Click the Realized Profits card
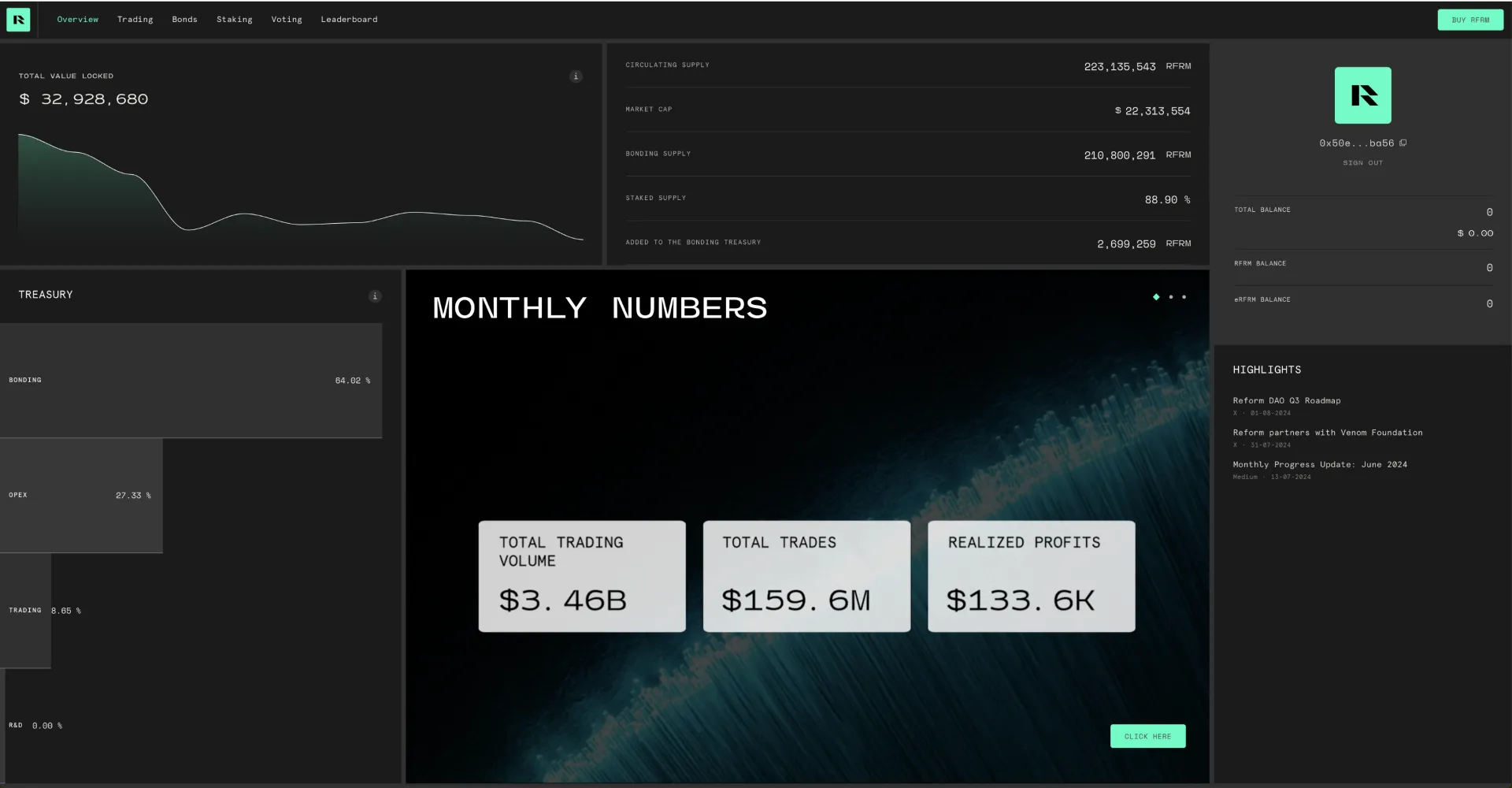This screenshot has width=1512, height=788. pyautogui.click(x=1032, y=576)
